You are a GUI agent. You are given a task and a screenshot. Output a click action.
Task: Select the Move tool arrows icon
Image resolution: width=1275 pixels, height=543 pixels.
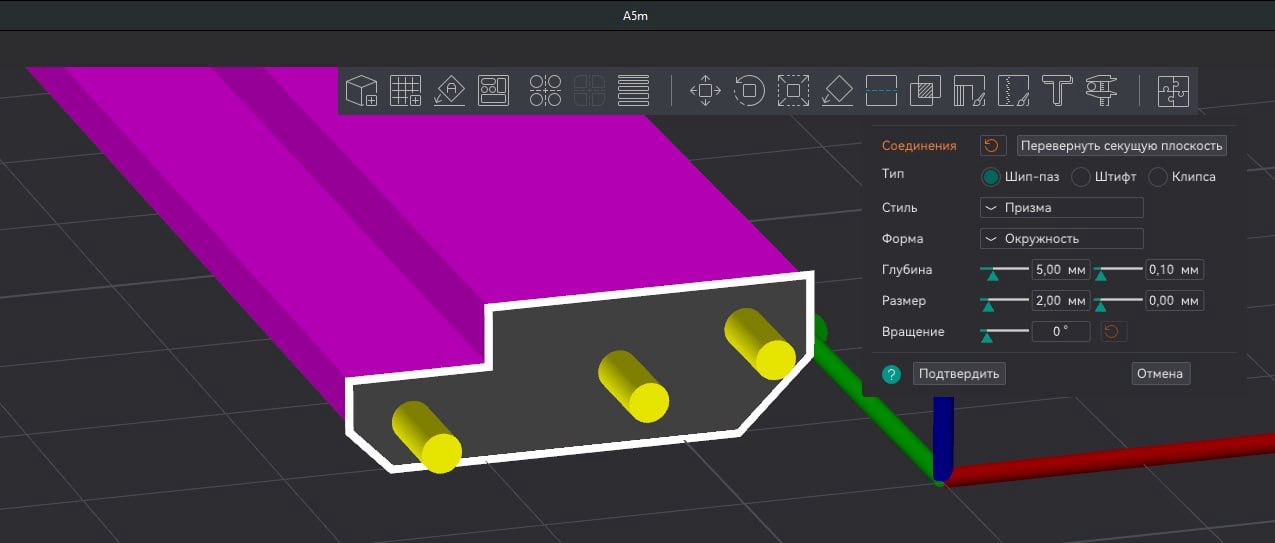point(705,91)
